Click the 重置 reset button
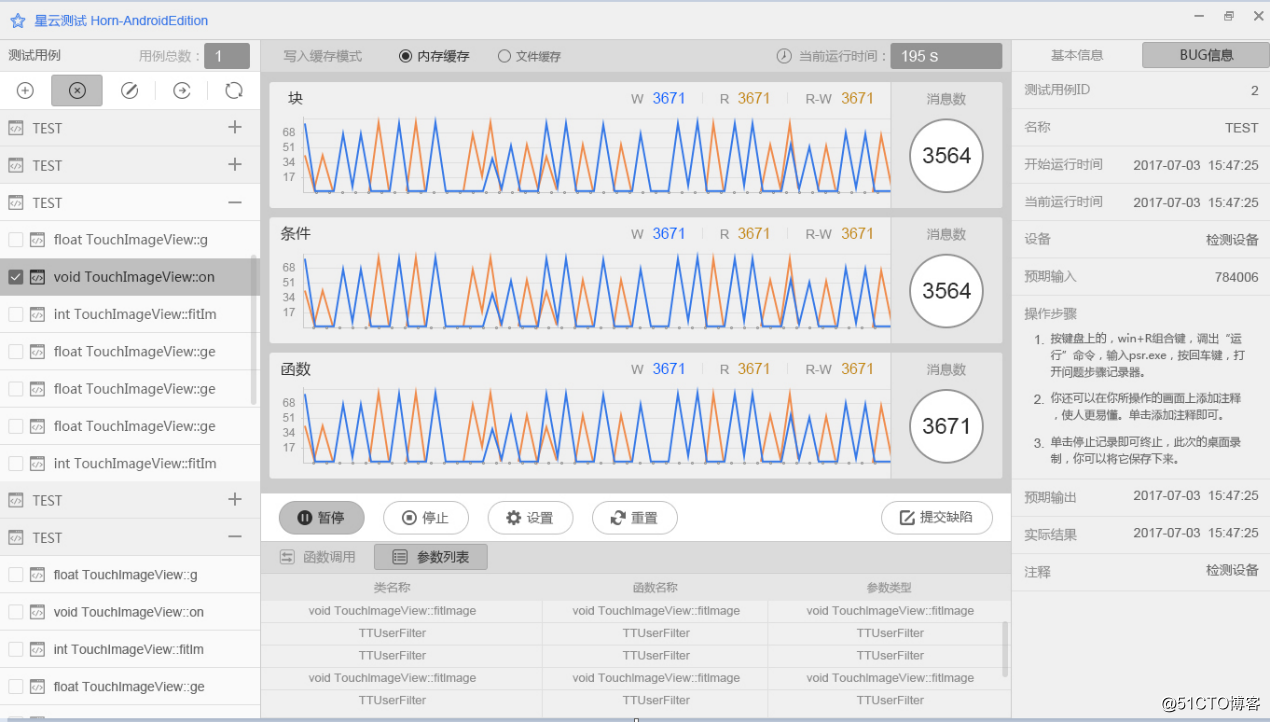1270x722 pixels. coord(635,517)
